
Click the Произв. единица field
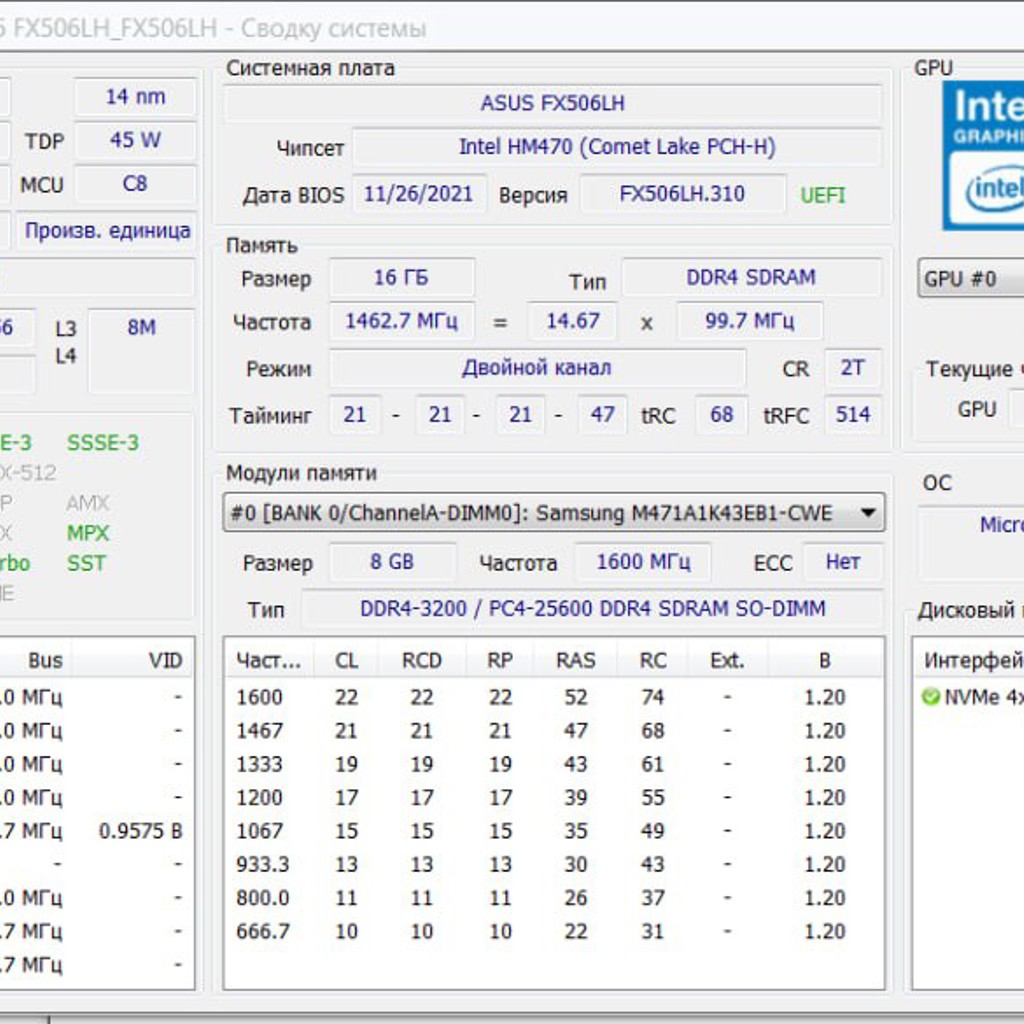tap(107, 231)
